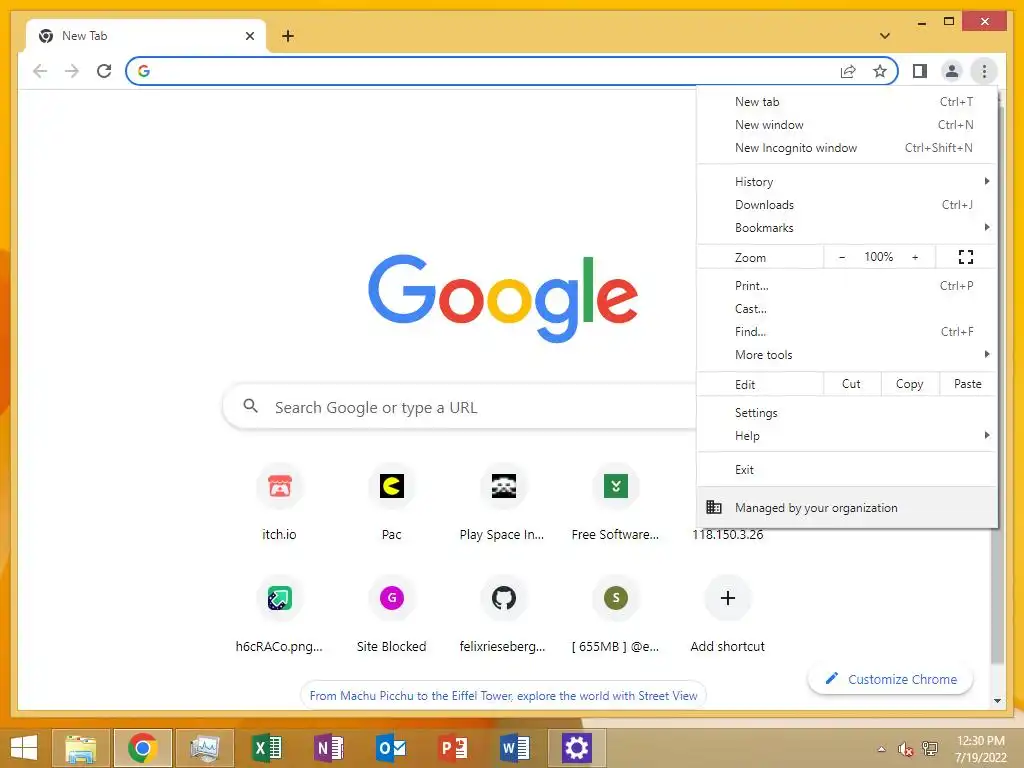Open the system monitor app in taskbar
This screenshot has height=768, width=1024.
[x=204, y=748]
